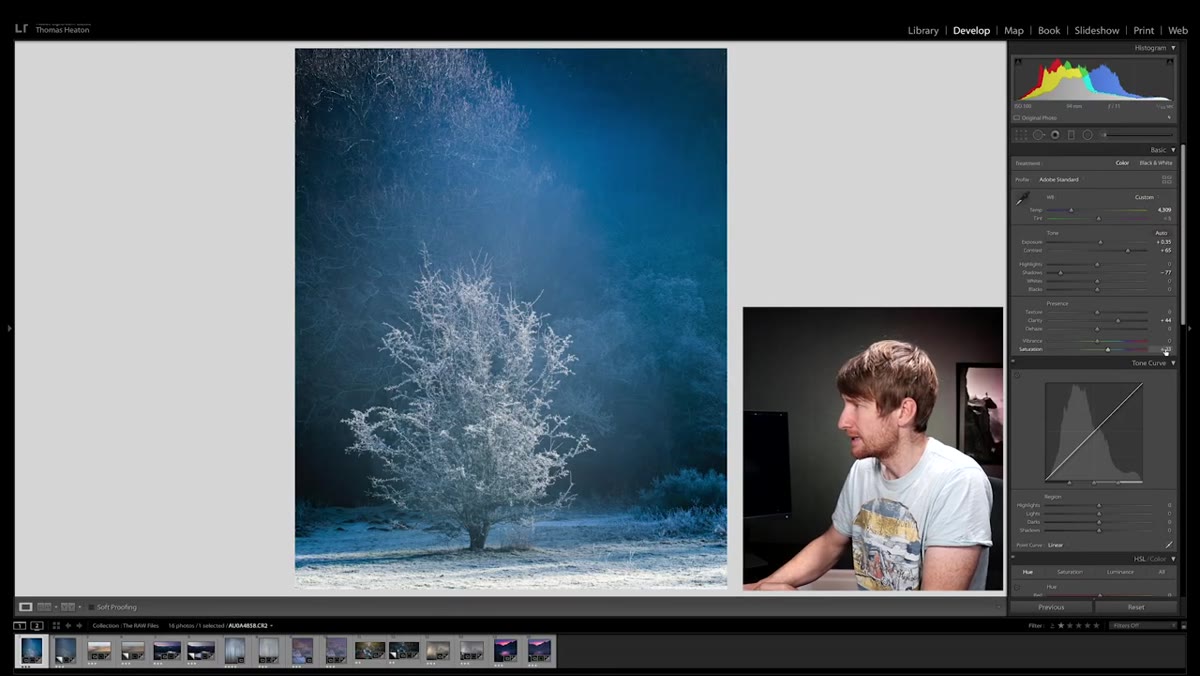Click the Clarity slider handle
Viewport: 1200px width, 676px height.
(x=1118, y=320)
